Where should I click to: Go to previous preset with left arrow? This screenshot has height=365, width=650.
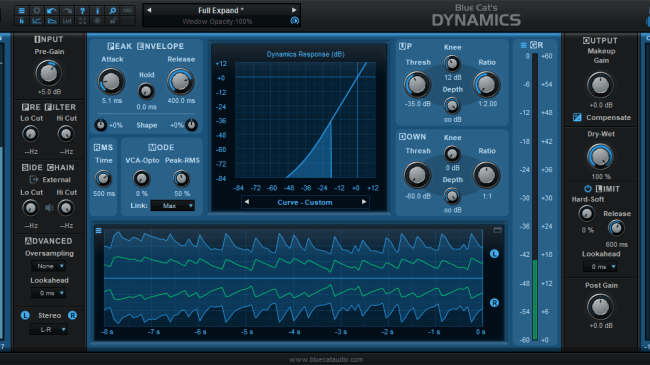tap(149, 10)
